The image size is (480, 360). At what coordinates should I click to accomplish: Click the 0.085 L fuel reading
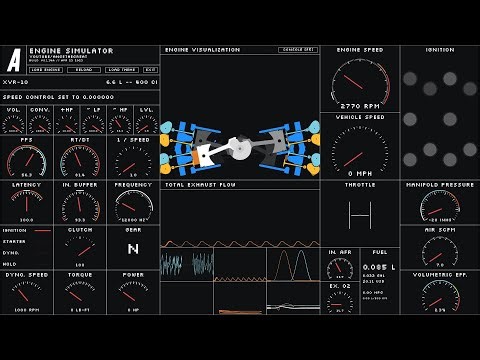tap(379, 267)
